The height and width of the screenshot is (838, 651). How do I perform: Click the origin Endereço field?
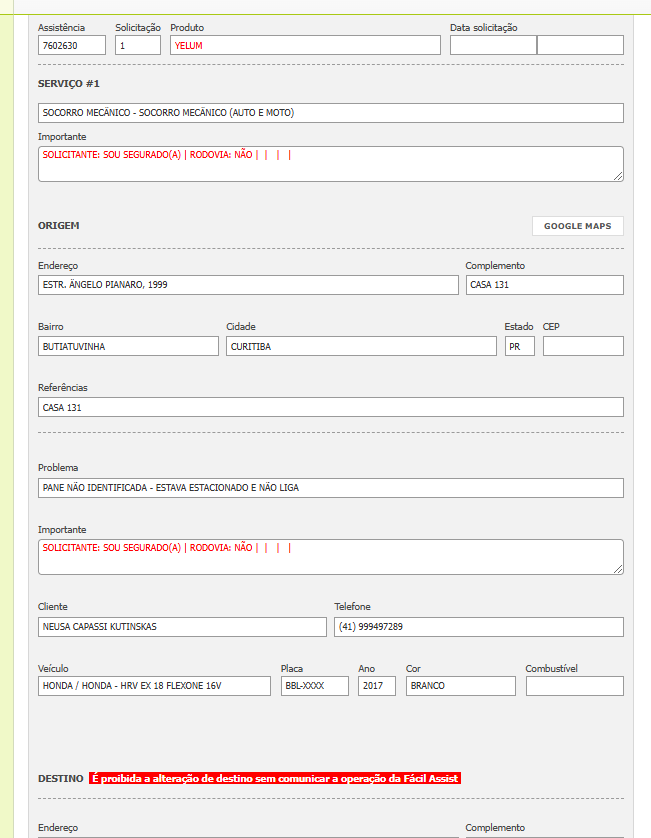[248, 285]
